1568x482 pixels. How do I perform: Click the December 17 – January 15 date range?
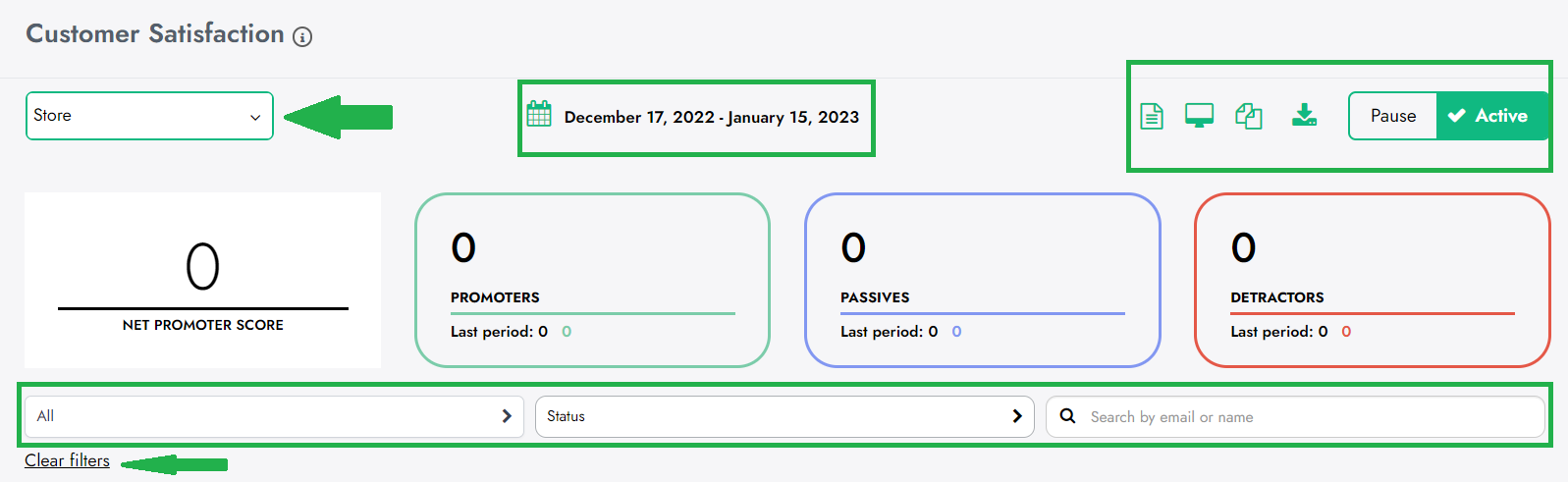(x=711, y=118)
